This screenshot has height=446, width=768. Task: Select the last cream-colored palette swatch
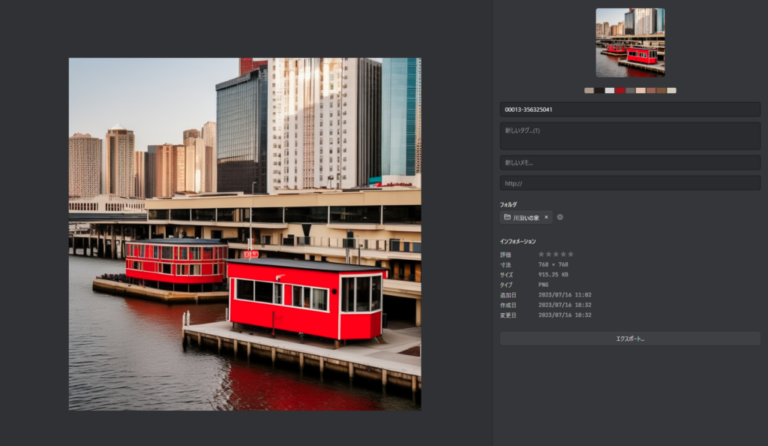point(671,90)
